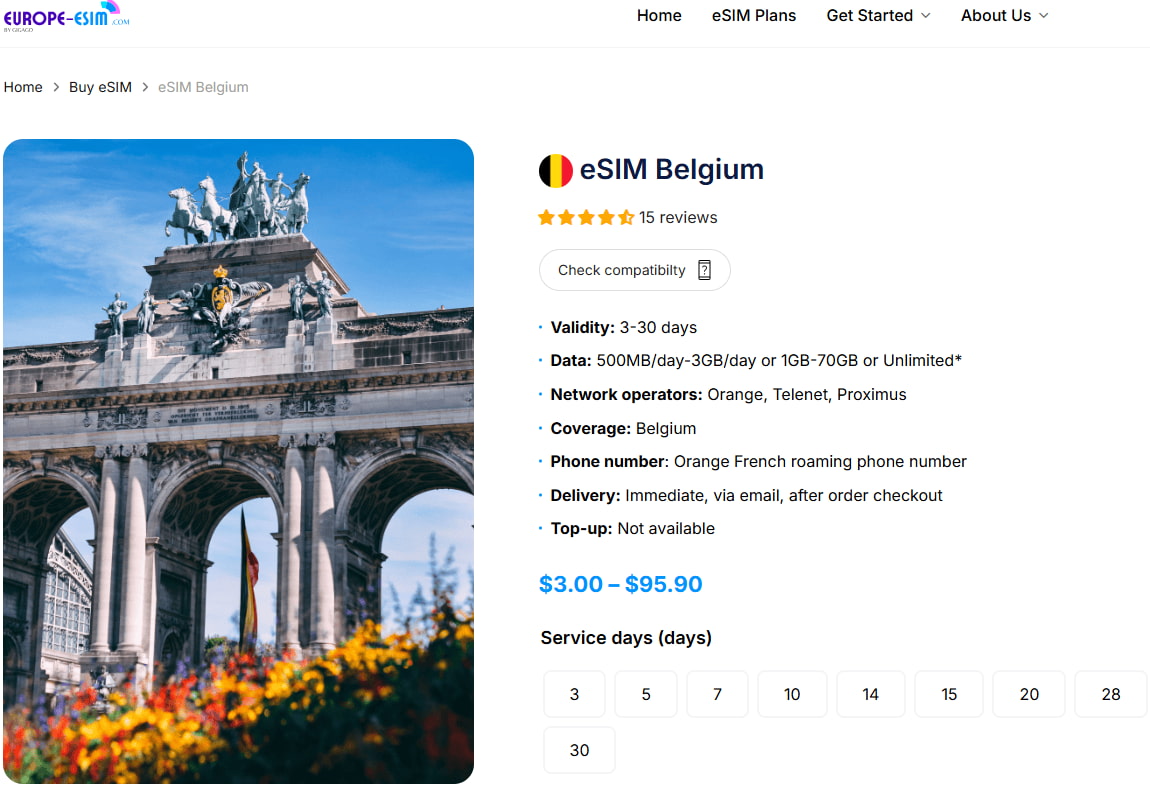The height and width of the screenshot is (786, 1150).
Task: Expand the About Us dropdown
Action: (x=996, y=15)
